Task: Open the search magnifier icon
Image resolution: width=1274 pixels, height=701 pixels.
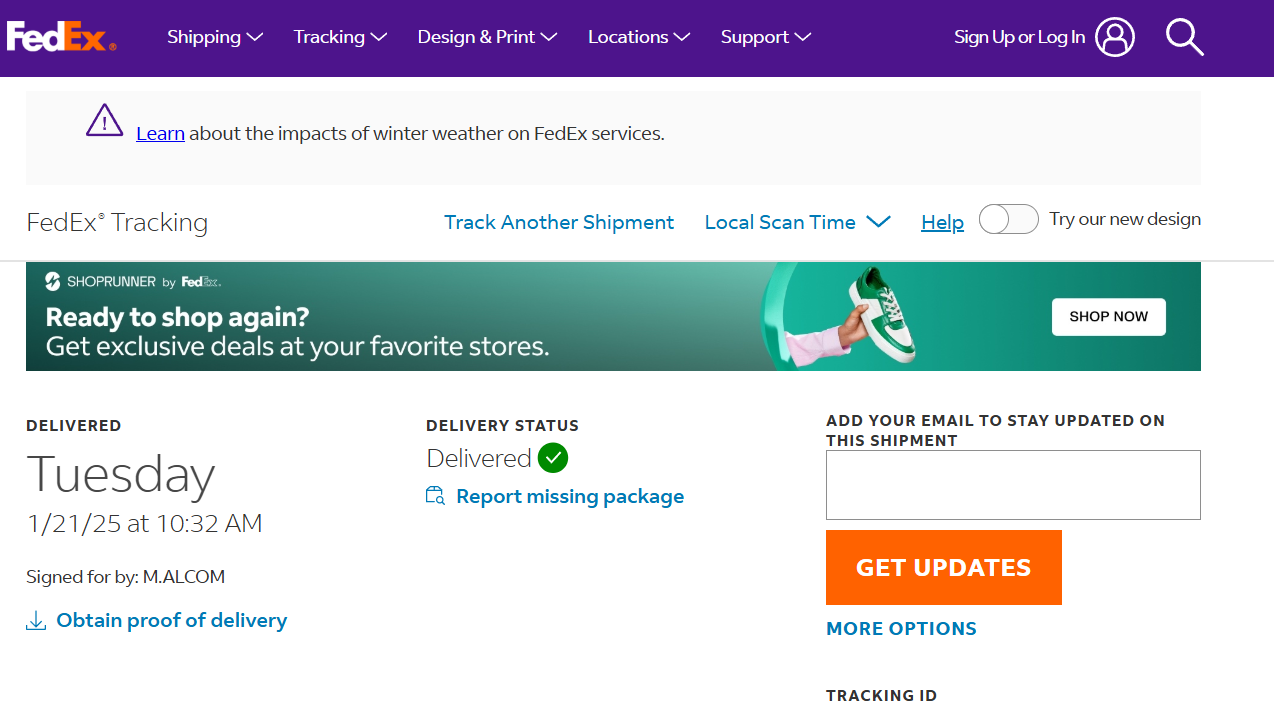Action: (x=1184, y=37)
